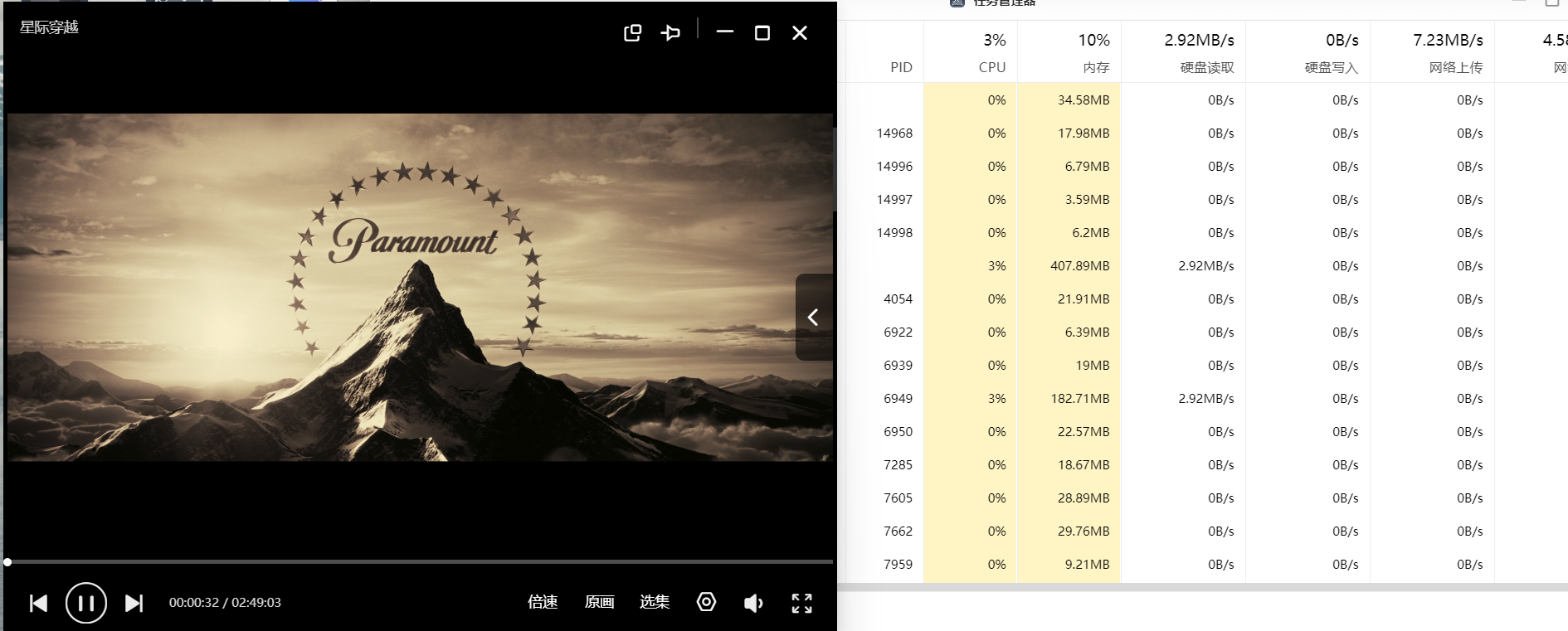Pause the video playback

point(86,603)
